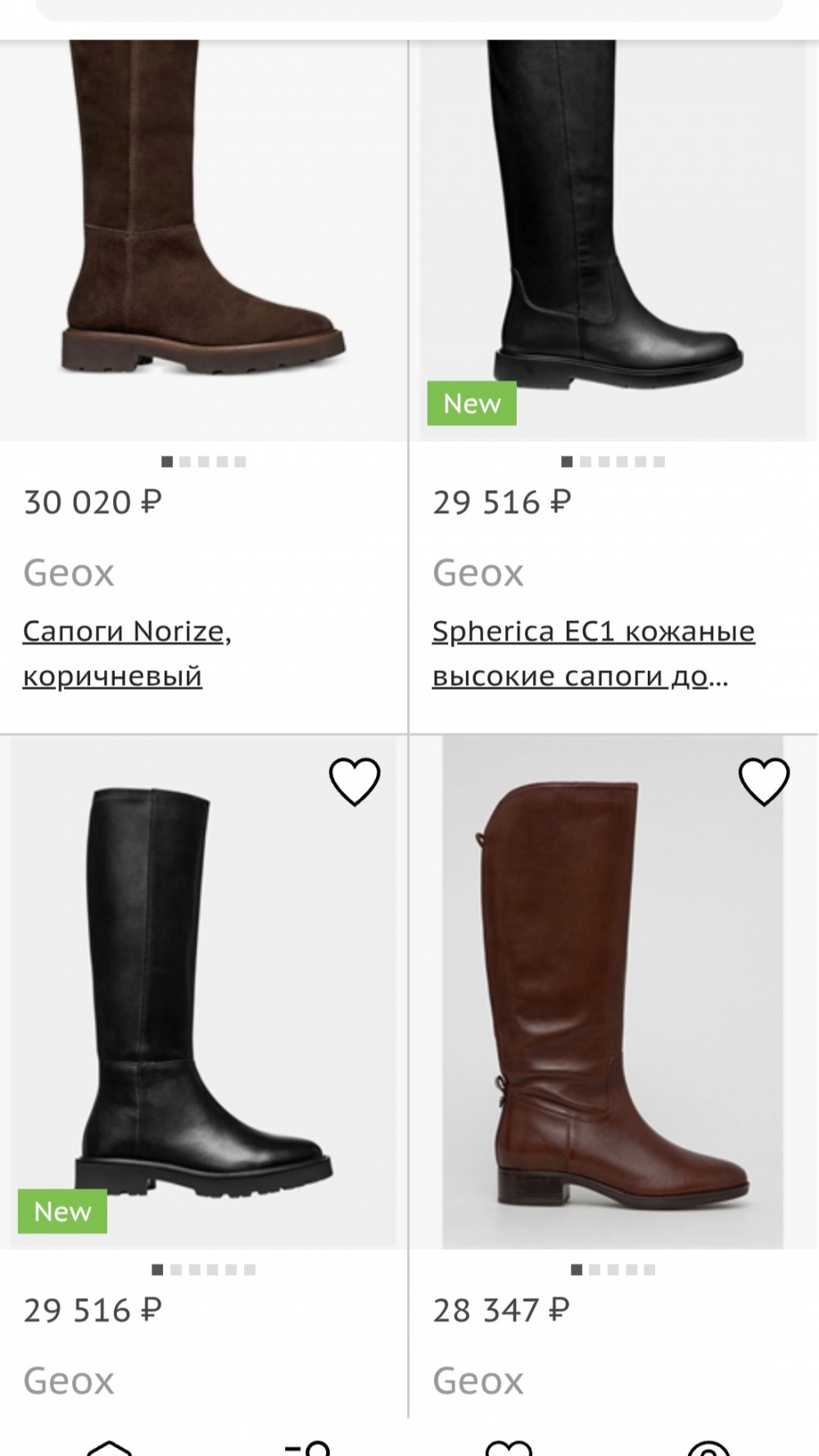Select last image dot under Spherica EC1 boot

coord(659,462)
